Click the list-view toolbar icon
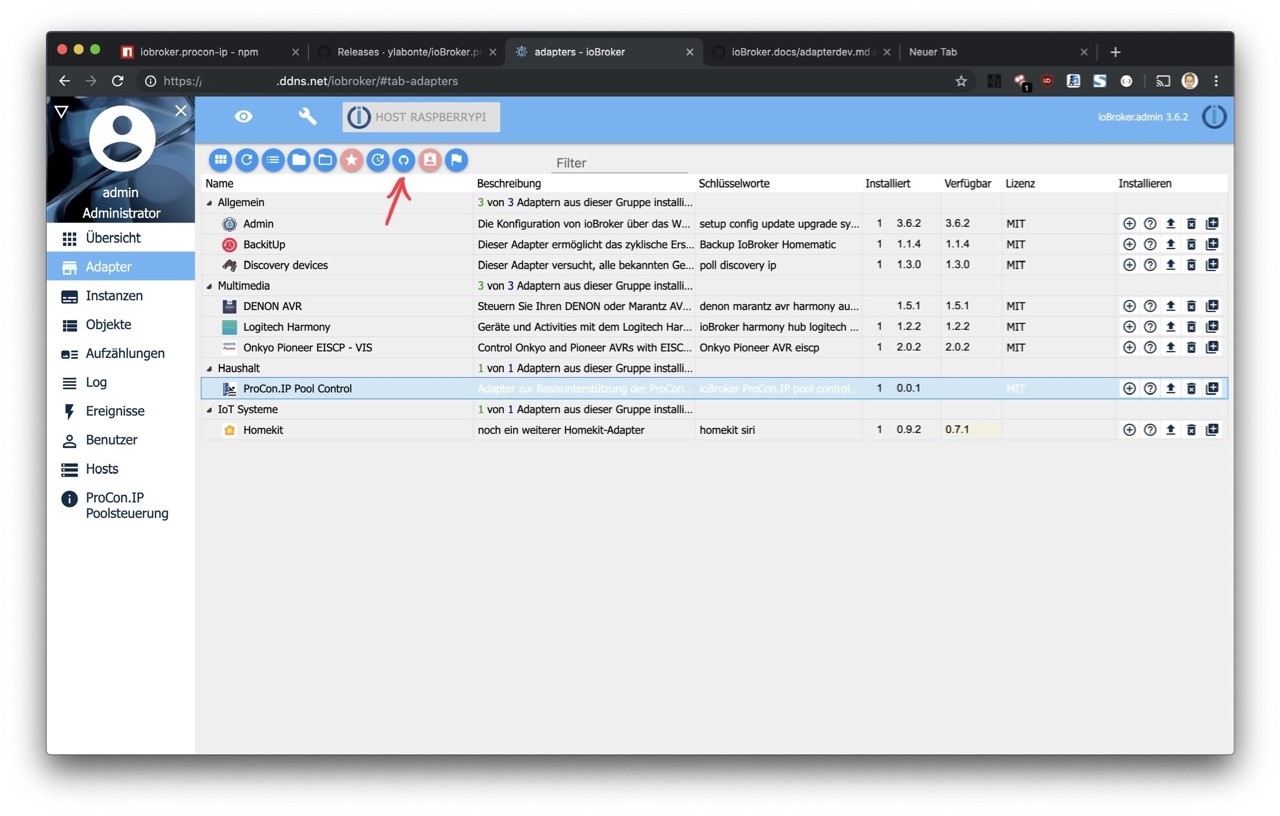This screenshot has height=816, width=1280. click(273, 160)
